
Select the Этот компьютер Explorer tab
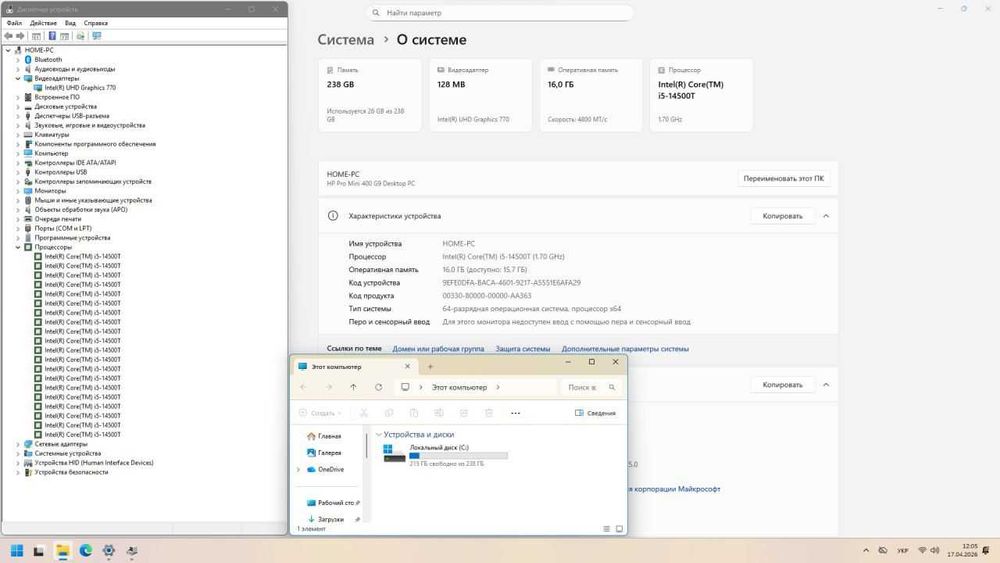[355, 367]
